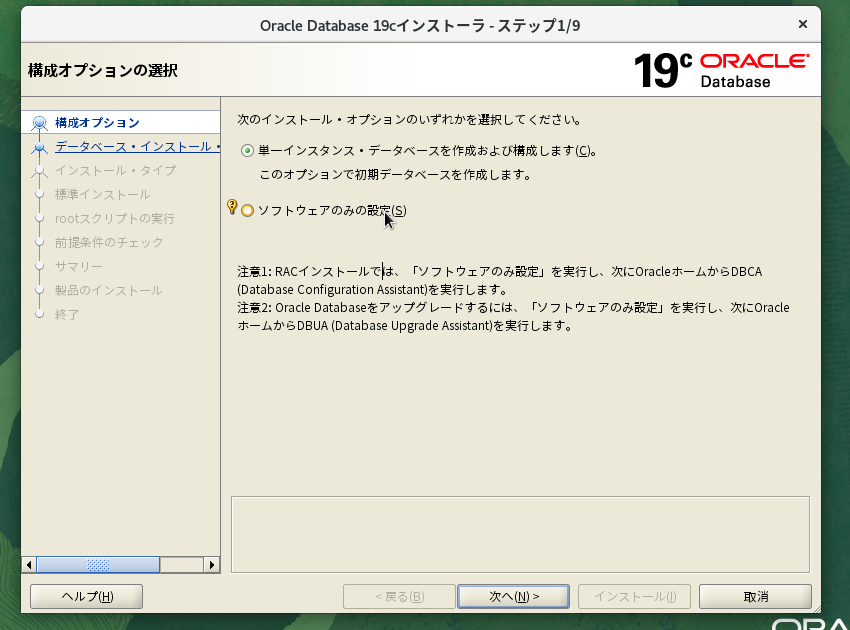Click the 終了 step in sidebar
This screenshot has height=630, width=850.
click(x=67, y=314)
